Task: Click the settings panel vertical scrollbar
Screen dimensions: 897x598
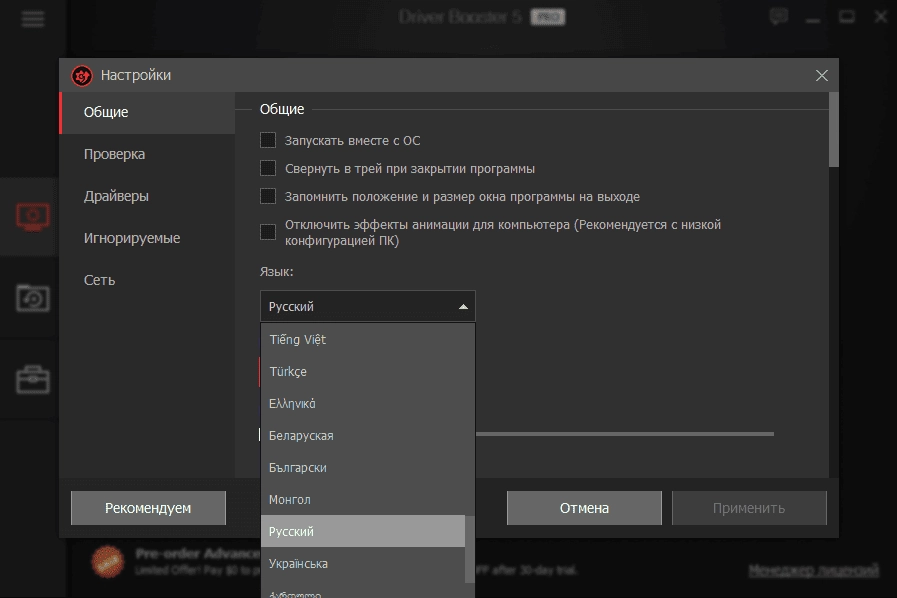Action: point(834,130)
